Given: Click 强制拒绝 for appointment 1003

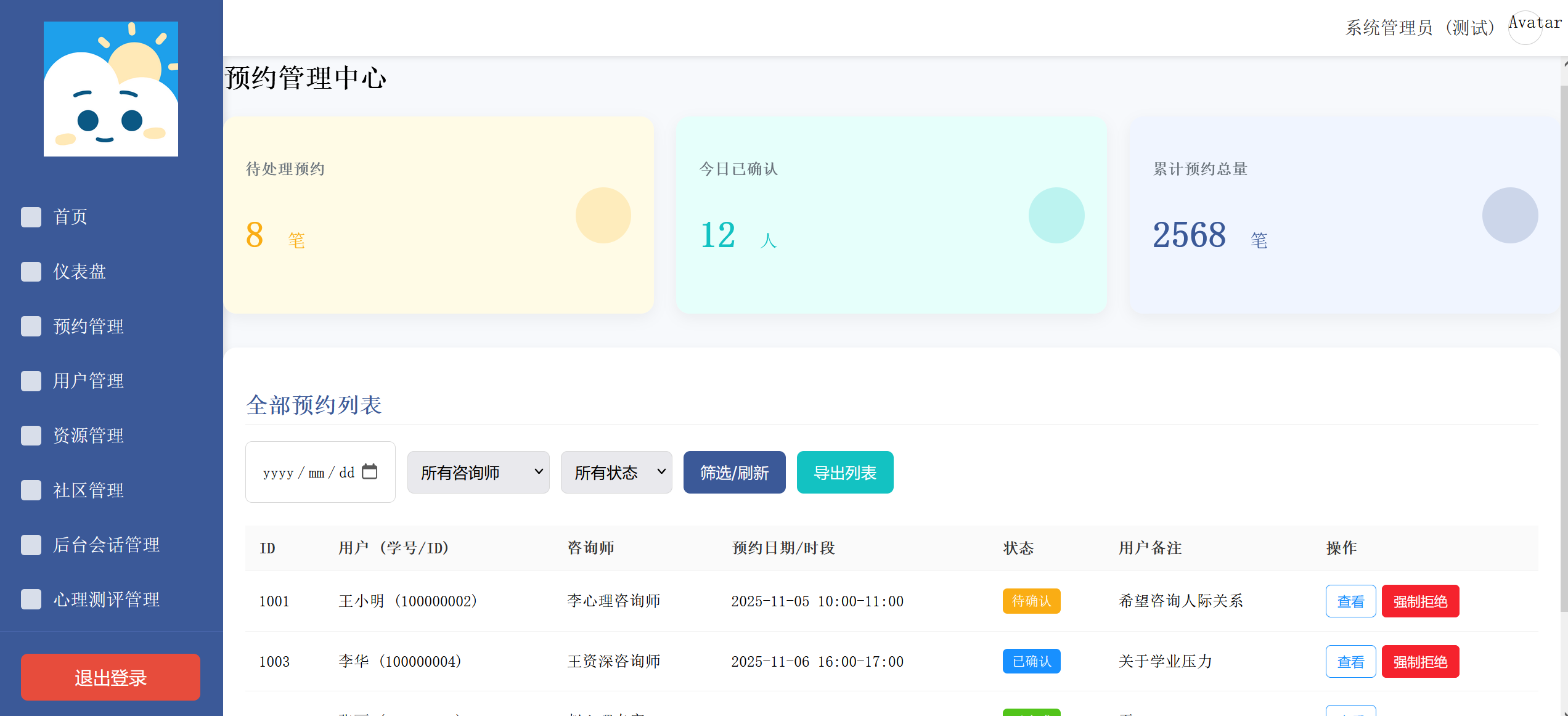Looking at the screenshot, I should pos(1420,662).
